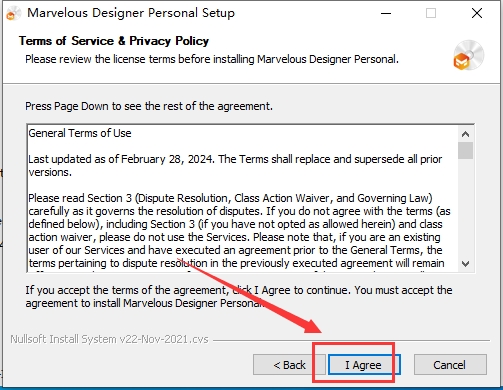503x390 pixels.
Task: Click the license scrollbar thumb
Action: tap(465, 150)
